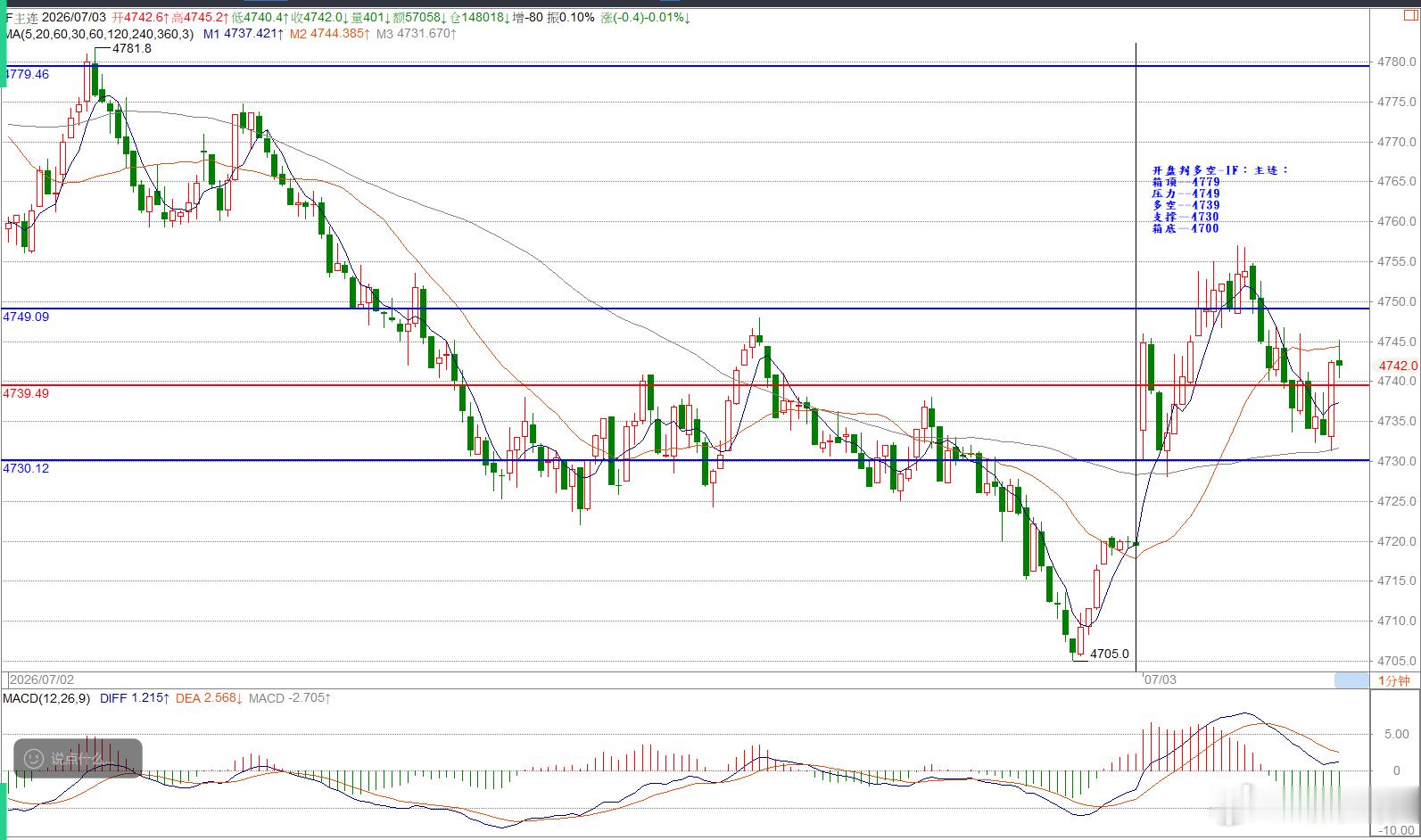1421x840 pixels.
Task: Click the 4725.0 price axis label
Action: coord(1397,501)
